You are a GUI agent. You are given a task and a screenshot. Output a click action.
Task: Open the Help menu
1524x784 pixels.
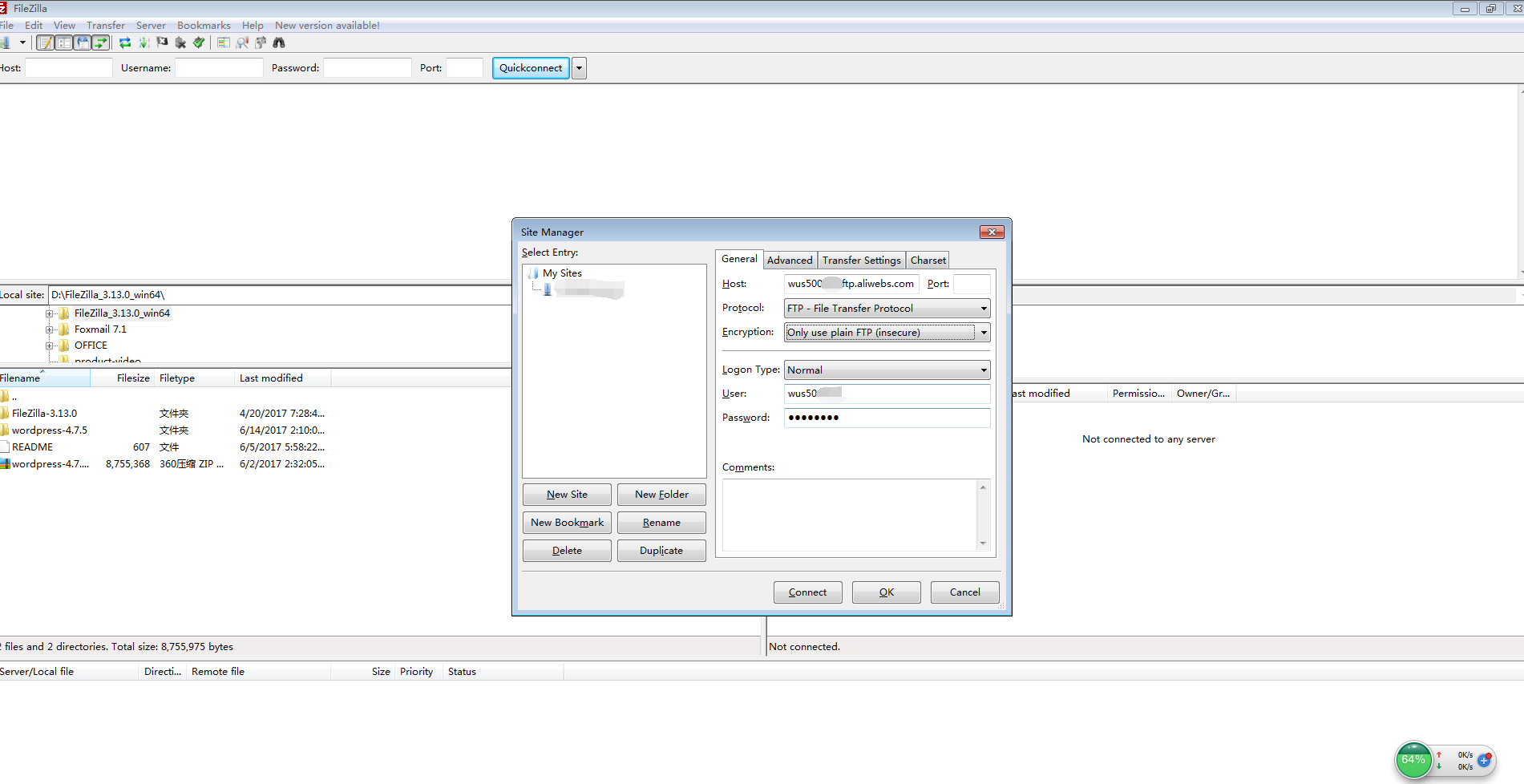253,25
